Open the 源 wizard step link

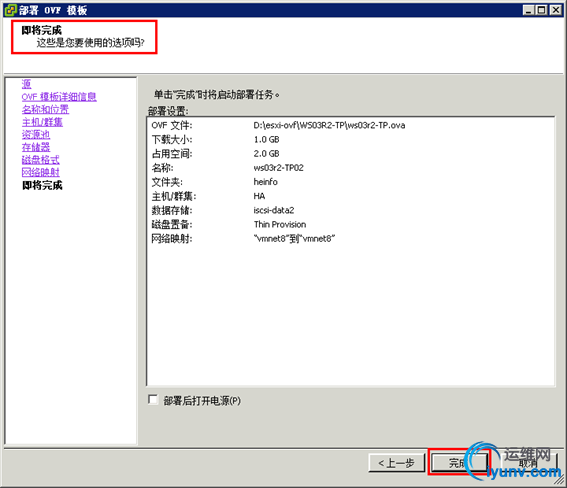coord(26,84)
